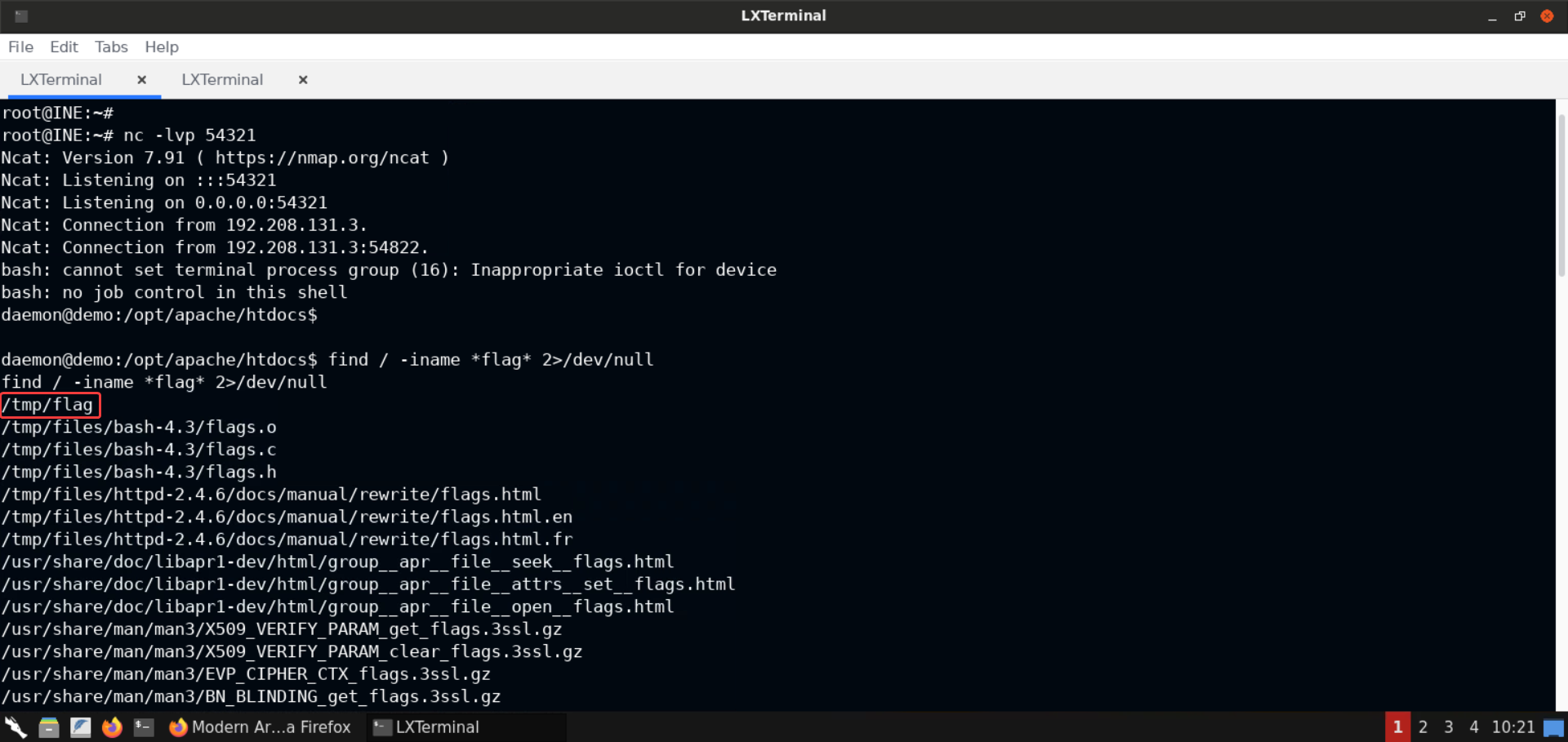Close the second LXTerminal tab

coord(303,79)
